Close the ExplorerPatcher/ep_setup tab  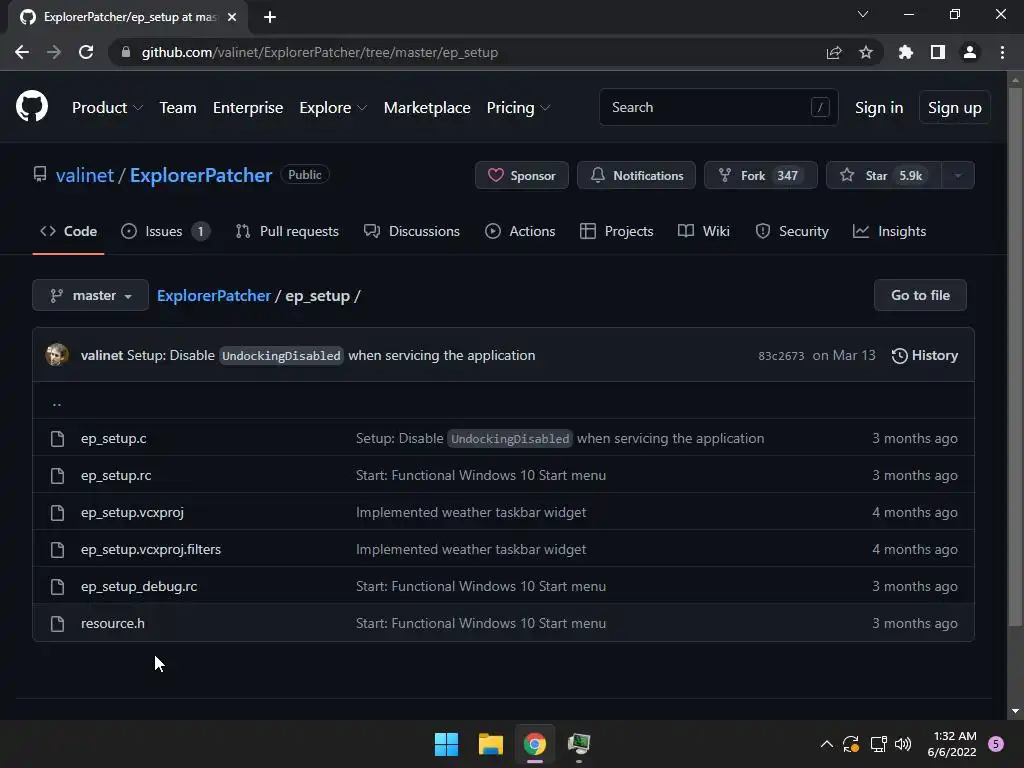point(232,17)
